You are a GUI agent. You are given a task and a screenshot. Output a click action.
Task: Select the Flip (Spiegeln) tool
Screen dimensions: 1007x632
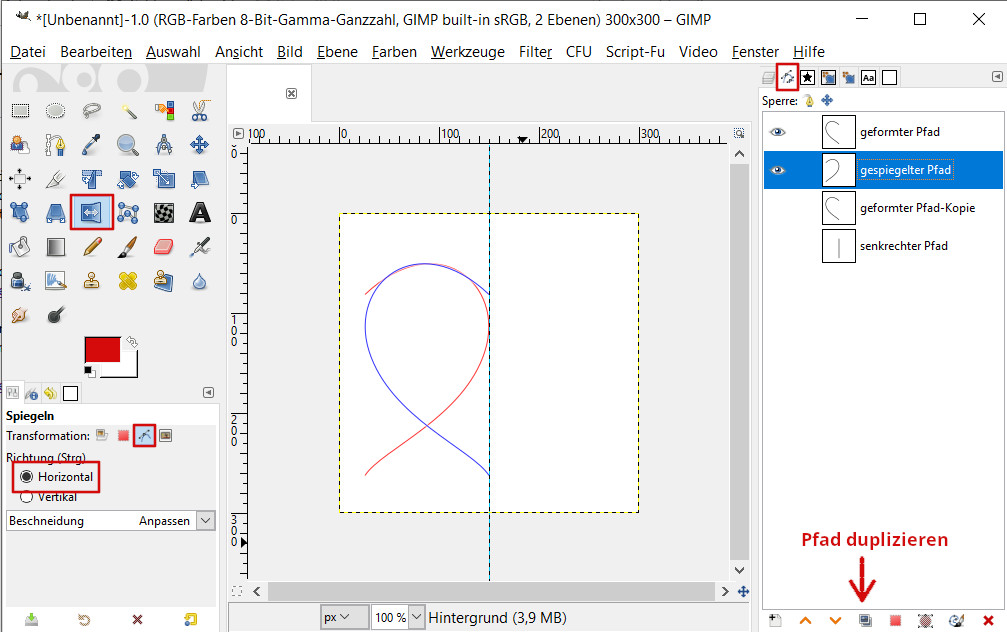tap(91, 212)
